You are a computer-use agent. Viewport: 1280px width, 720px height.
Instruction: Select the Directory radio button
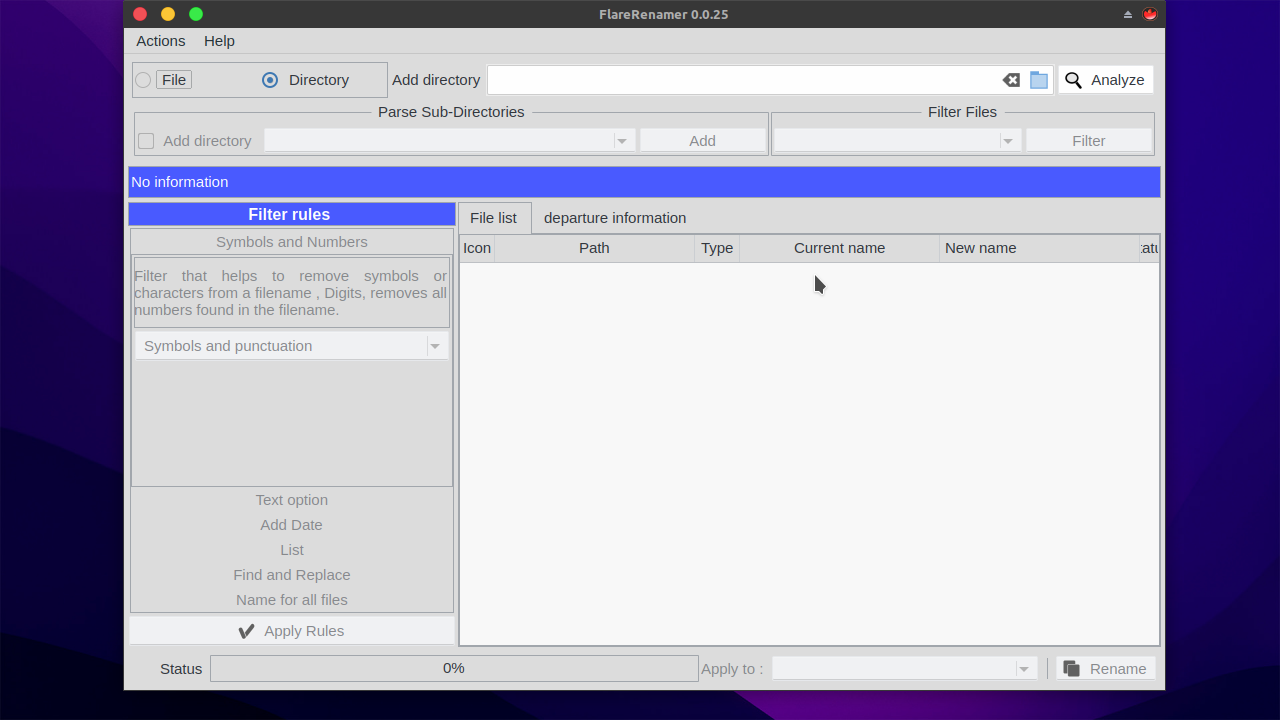[x=270, y=80]
